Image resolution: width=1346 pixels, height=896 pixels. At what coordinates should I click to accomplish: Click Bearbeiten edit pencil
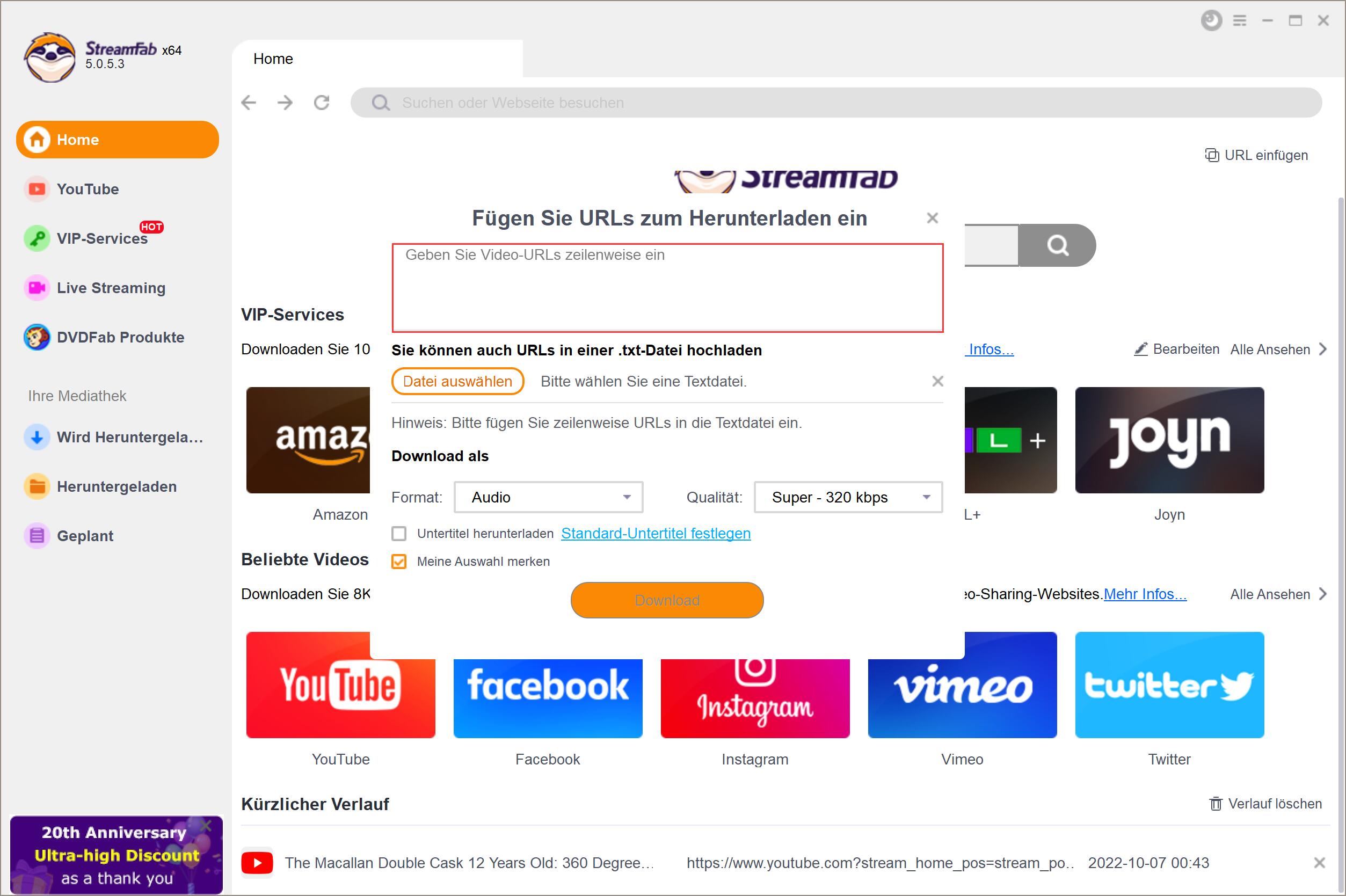(1176, 349)
